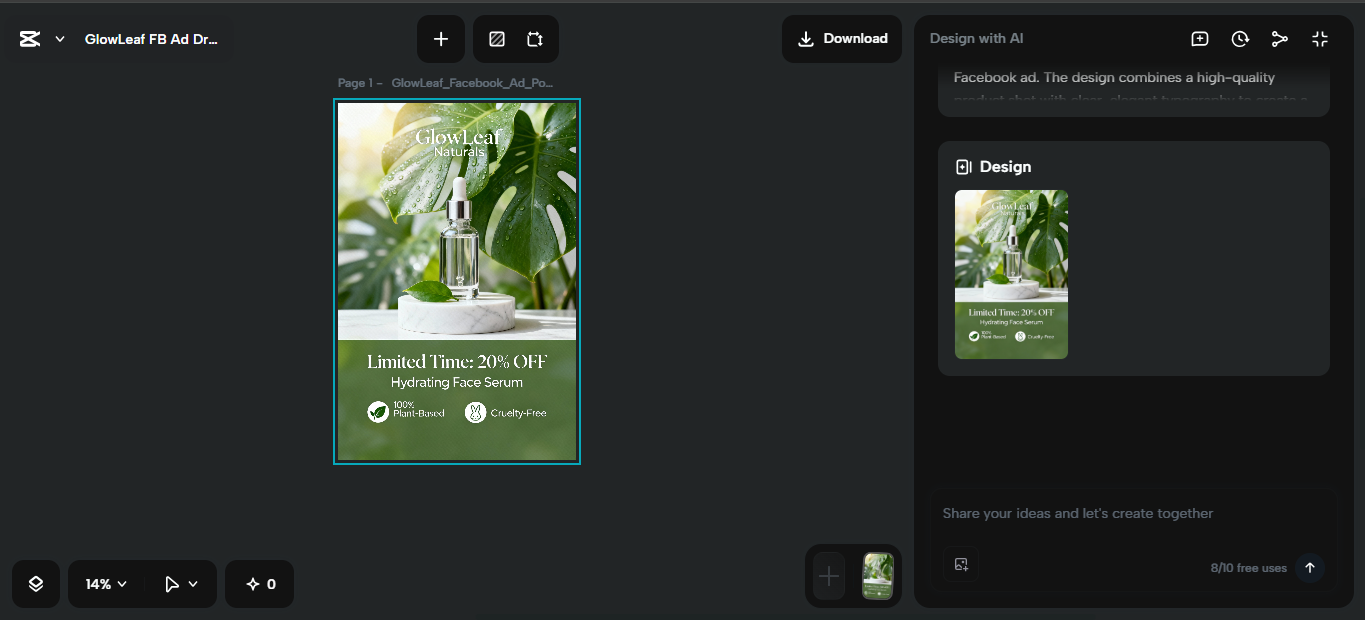The width and height of the screenshot is (1365, 620).
Task: Start a new AI chat
Action: point(1199,38)
